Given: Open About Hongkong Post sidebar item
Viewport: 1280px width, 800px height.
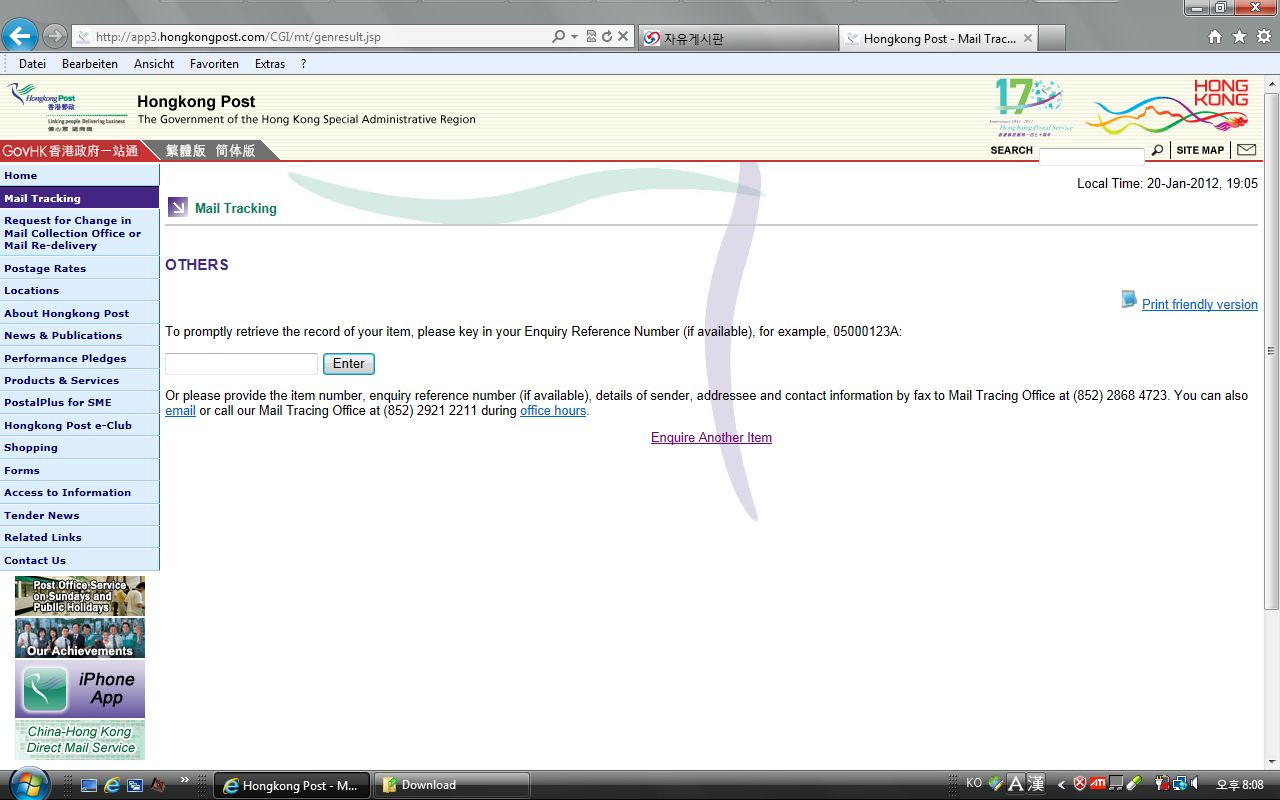Looking at the screenshot, I should pyautogui.click(x=80, y=313).
